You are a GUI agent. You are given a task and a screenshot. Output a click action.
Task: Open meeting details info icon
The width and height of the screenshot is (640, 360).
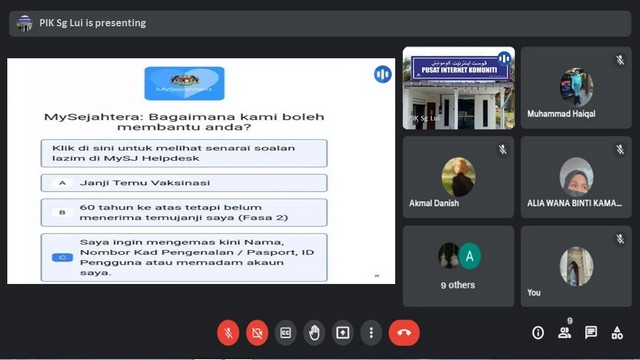(x=538, y=333)
